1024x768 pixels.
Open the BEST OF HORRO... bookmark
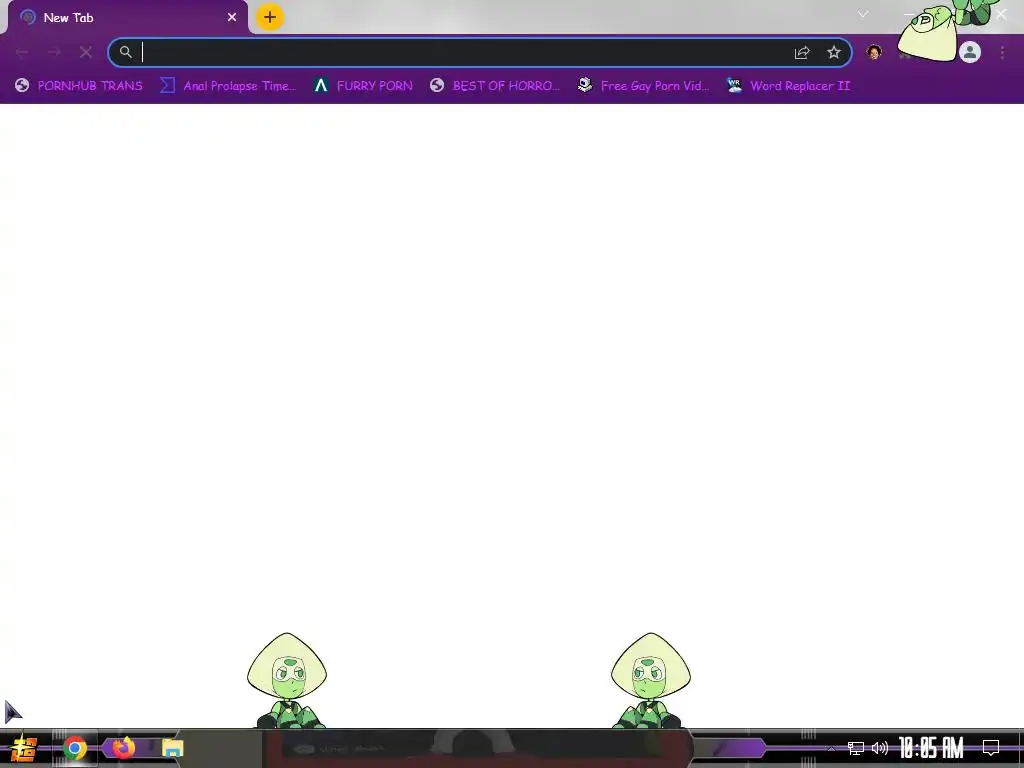pyautogui.click(x=495, y=86)
